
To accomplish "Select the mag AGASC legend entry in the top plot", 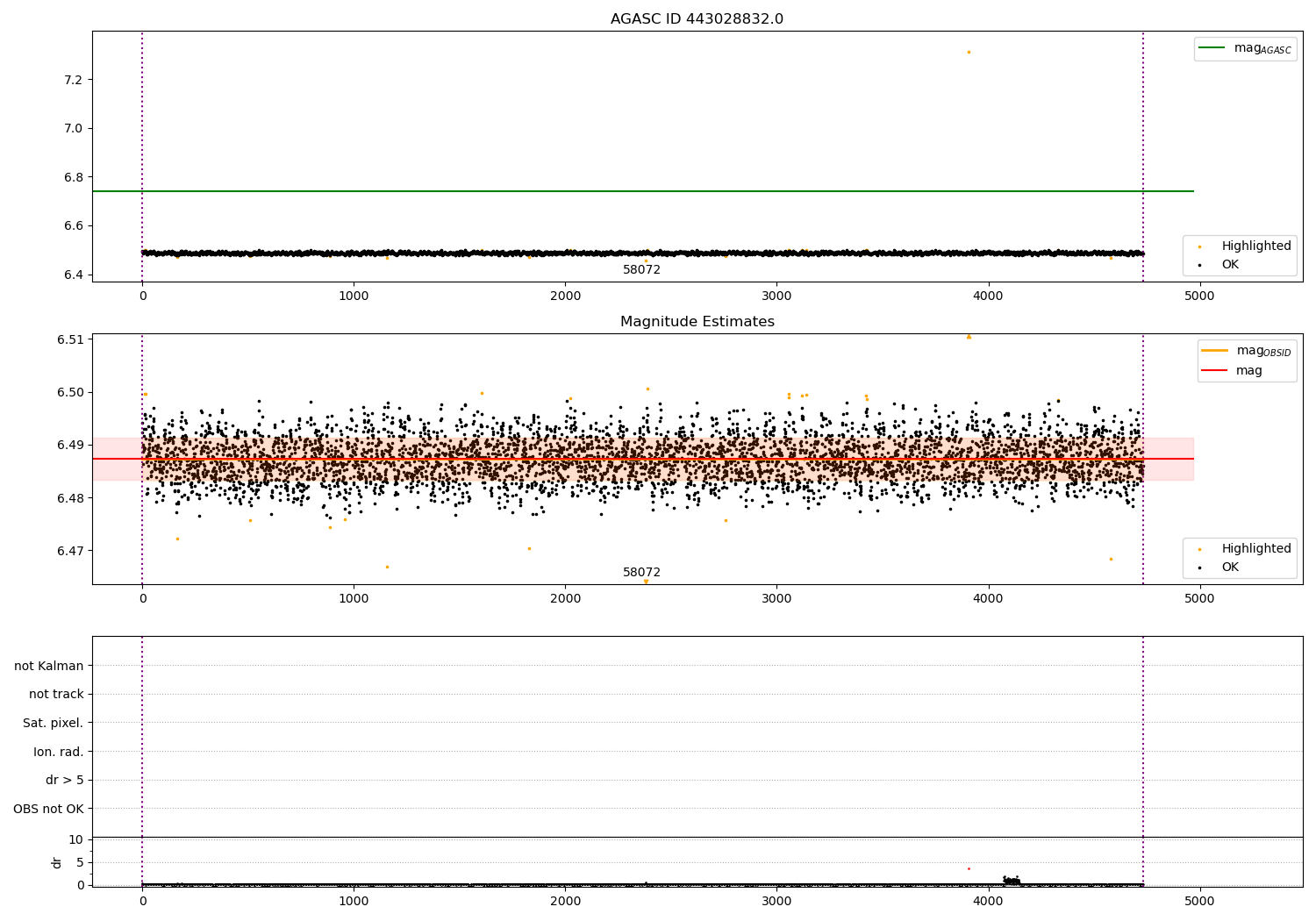I will [1245, 48].
